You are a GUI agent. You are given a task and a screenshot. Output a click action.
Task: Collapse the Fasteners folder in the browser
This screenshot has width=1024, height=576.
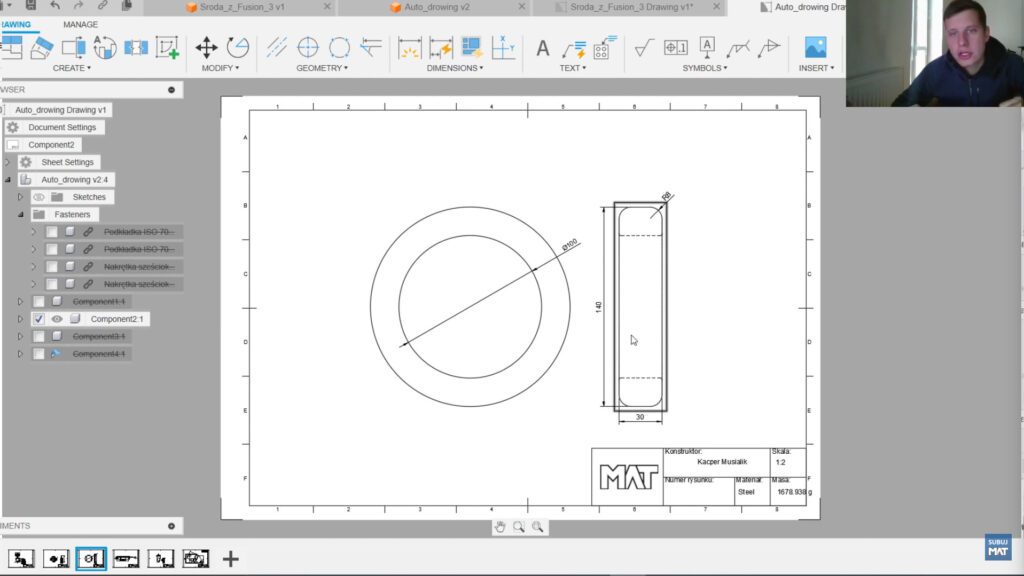[21, 213]
